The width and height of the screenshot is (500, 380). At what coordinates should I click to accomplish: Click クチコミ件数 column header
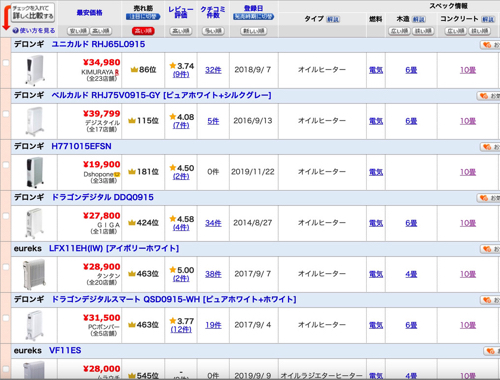213,12
